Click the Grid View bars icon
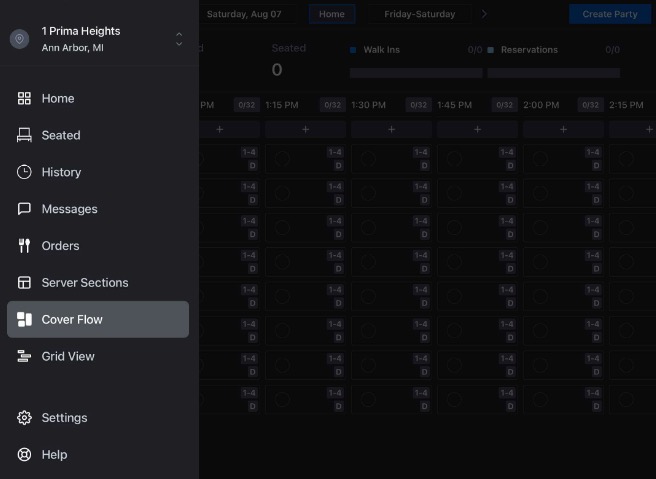 24,356
